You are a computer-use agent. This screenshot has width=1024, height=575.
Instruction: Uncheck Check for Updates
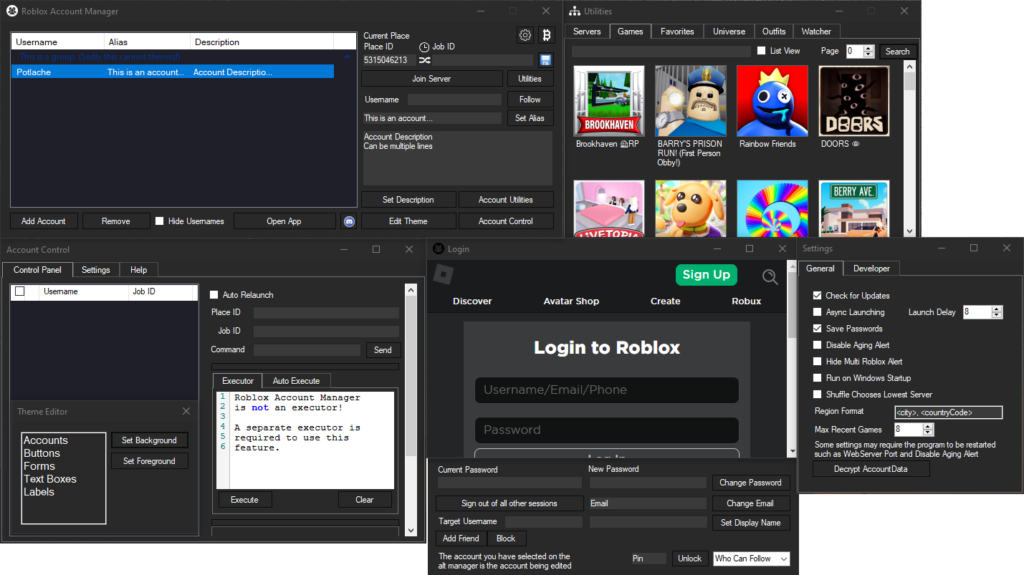click(x=817, y=295)
